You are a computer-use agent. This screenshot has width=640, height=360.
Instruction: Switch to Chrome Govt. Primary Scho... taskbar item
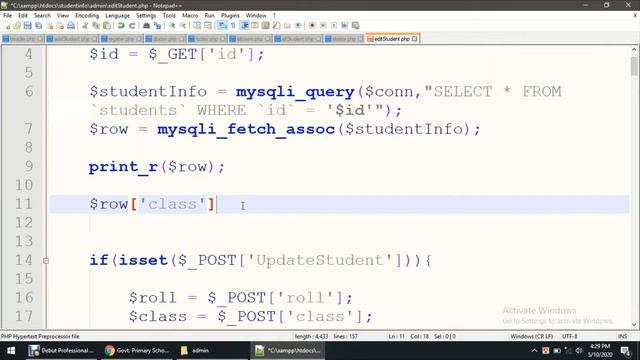pos(136,351)
